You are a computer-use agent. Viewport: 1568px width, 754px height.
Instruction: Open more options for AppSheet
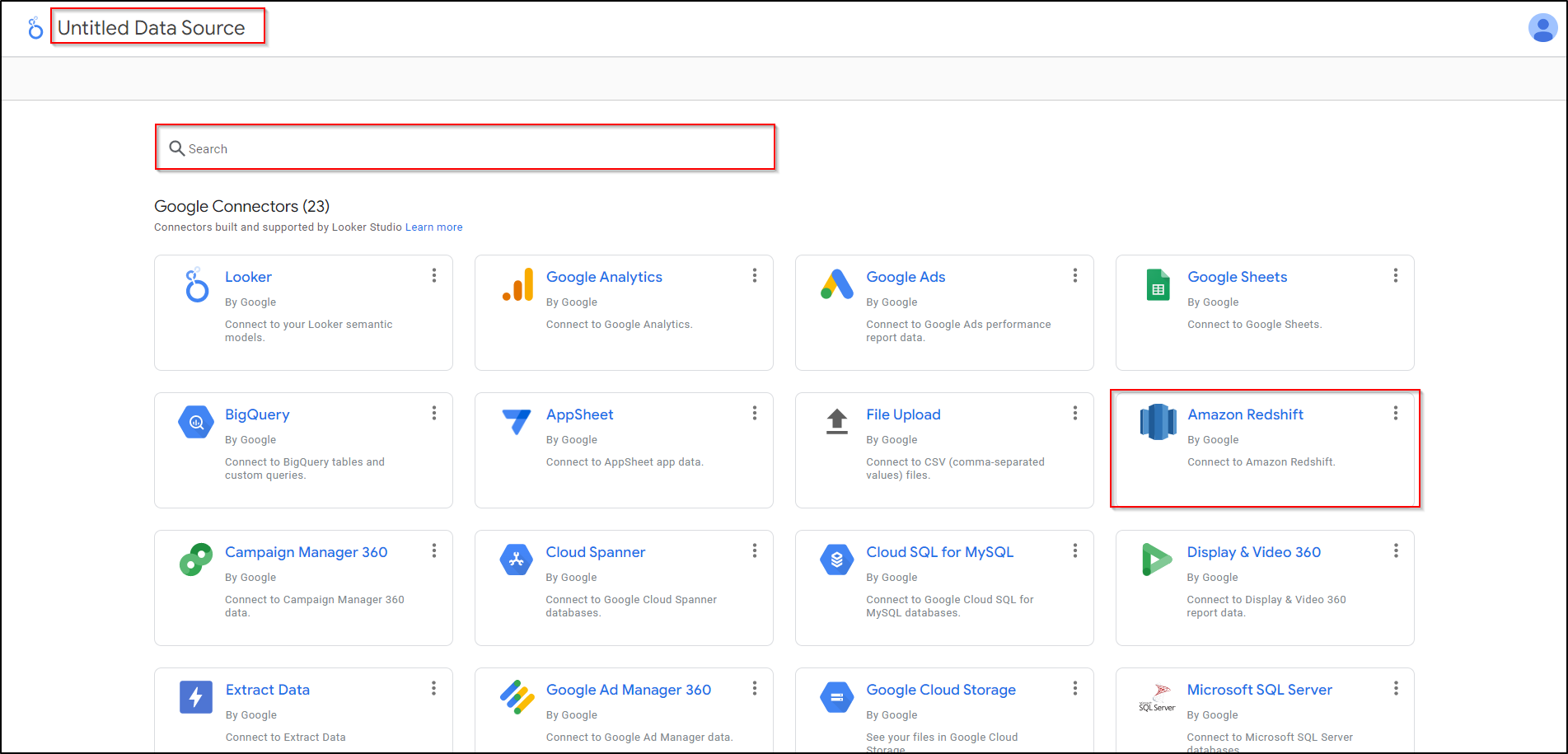tap(755, 414)
